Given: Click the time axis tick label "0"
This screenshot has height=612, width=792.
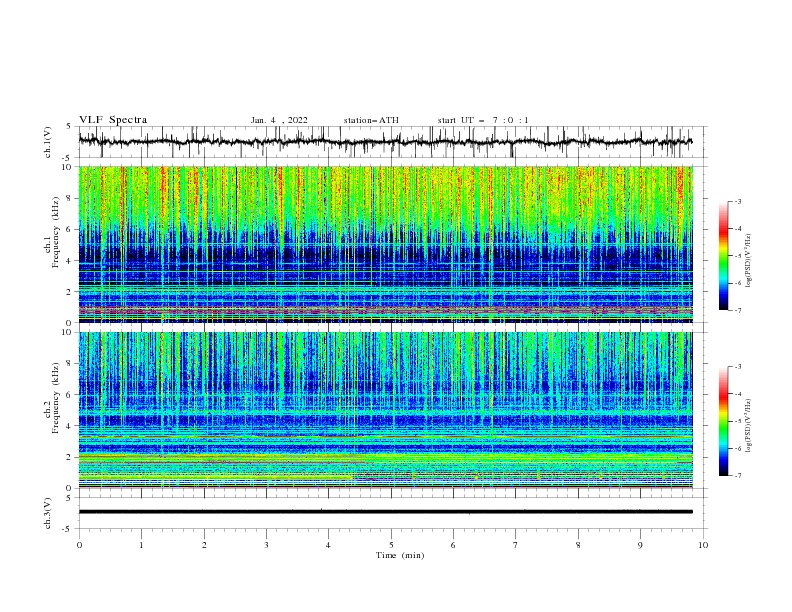Looking at the screenshot, I should pyautogui.click(x=79, y=545).
